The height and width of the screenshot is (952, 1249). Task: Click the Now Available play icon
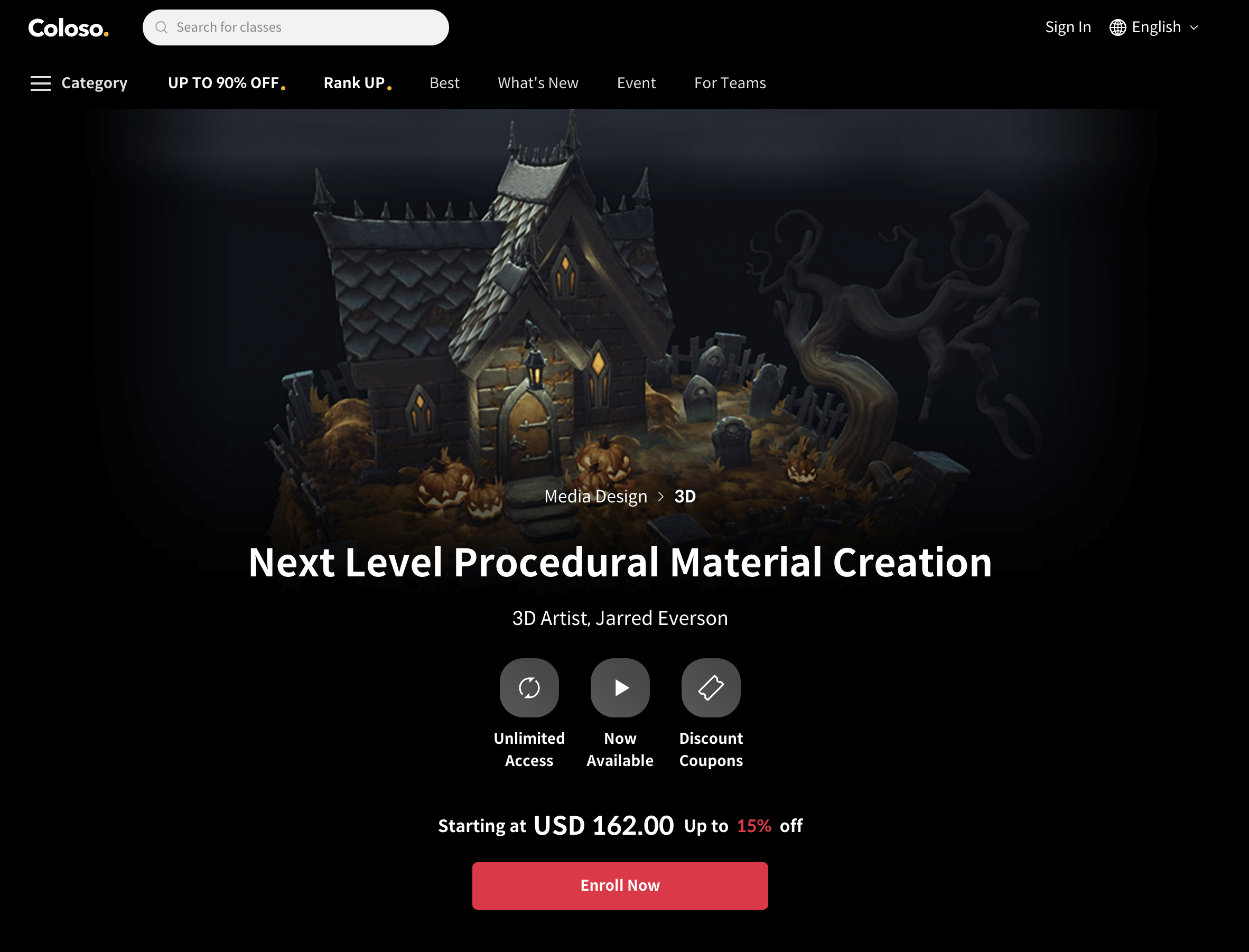620,687
